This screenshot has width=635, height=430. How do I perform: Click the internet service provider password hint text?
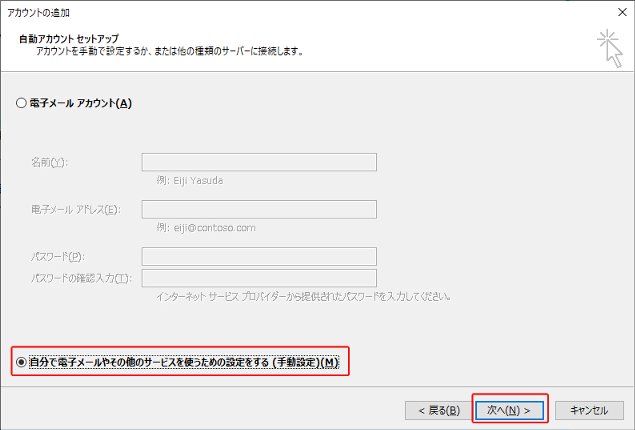(x=304, y=297)
